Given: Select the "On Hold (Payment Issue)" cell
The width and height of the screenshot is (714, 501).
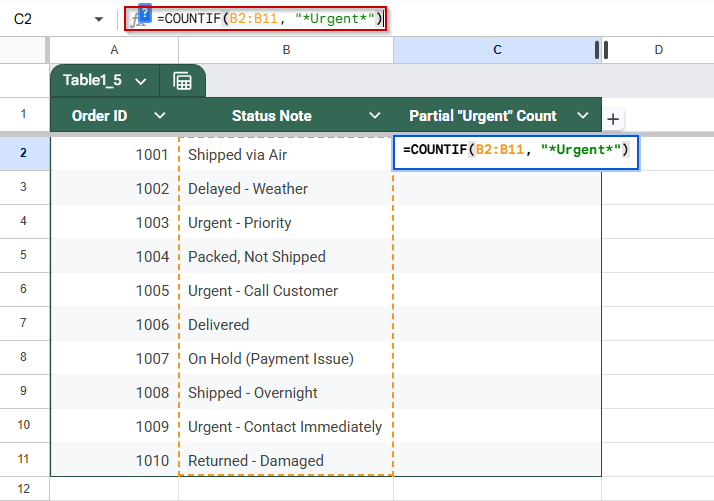Looking at the screenshot, I should point(286,358).
